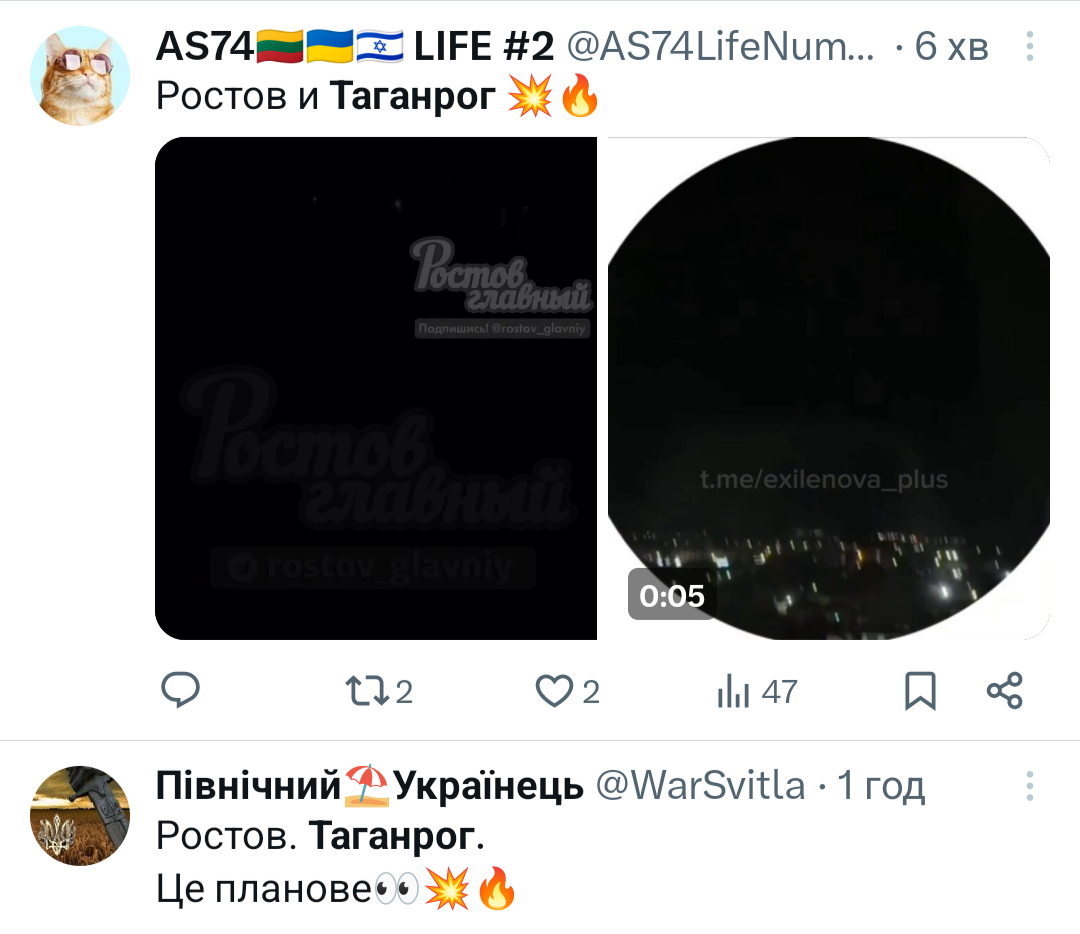Click the Північний Українець display name

pyautogui.click(x=370, y=785)
